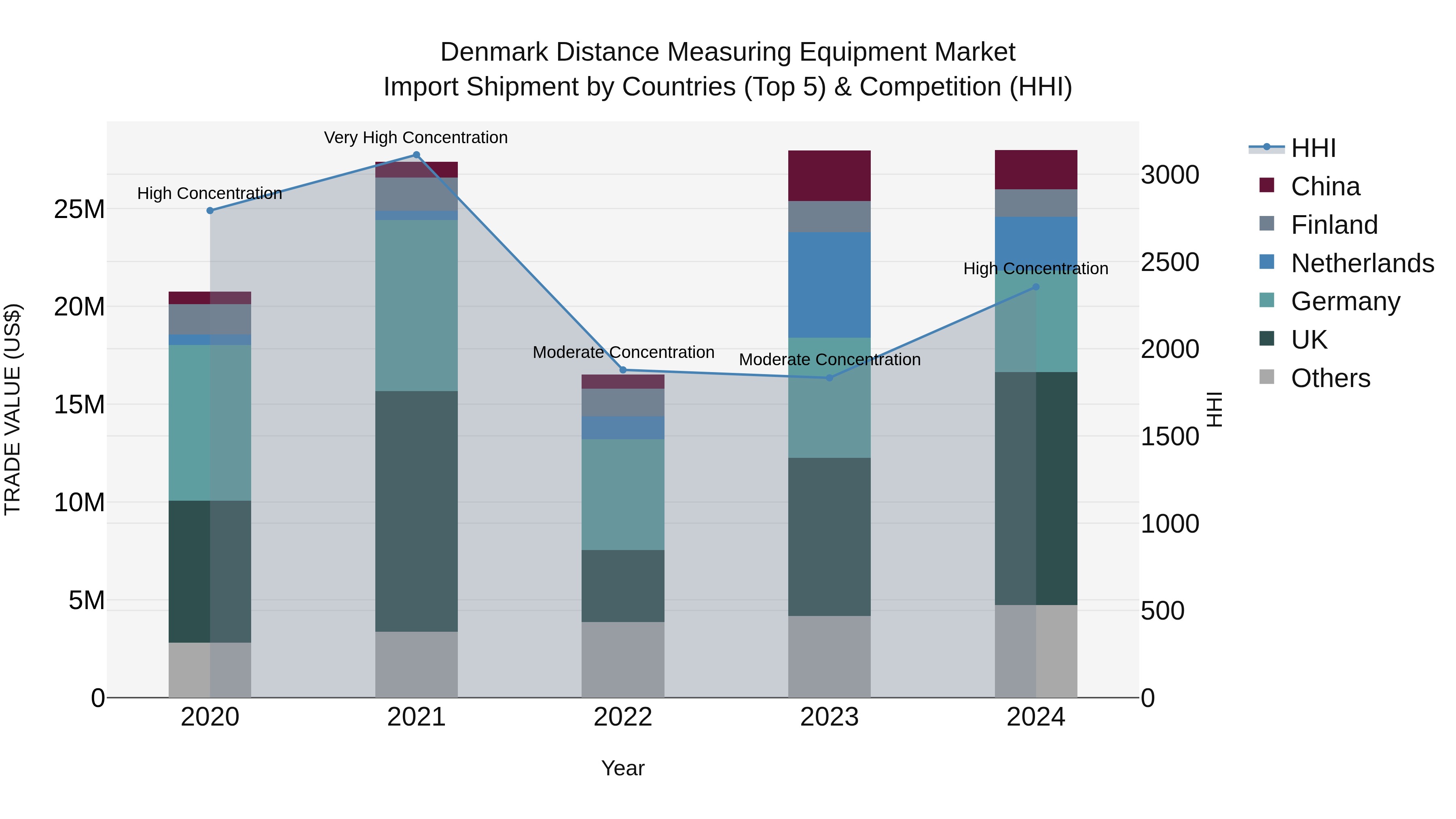Toggle the Finland legend entry
Viewport: 1456px width, 819px height.
pos(1318,225)
